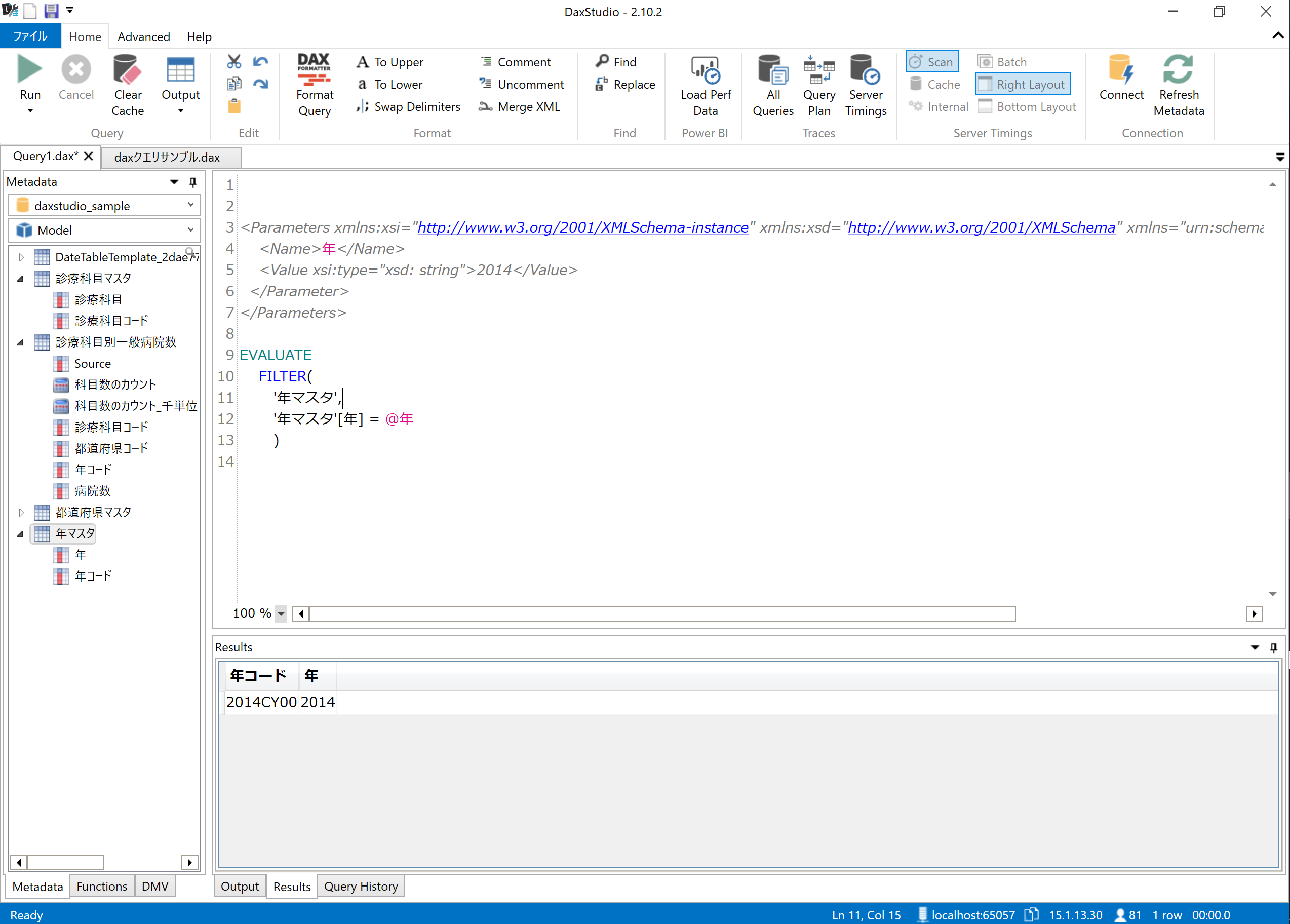Image resolution: width=1290 pixels, height=924 pixels.
Task: Click the DAX Format Query icon
Action: pos(314,70)
